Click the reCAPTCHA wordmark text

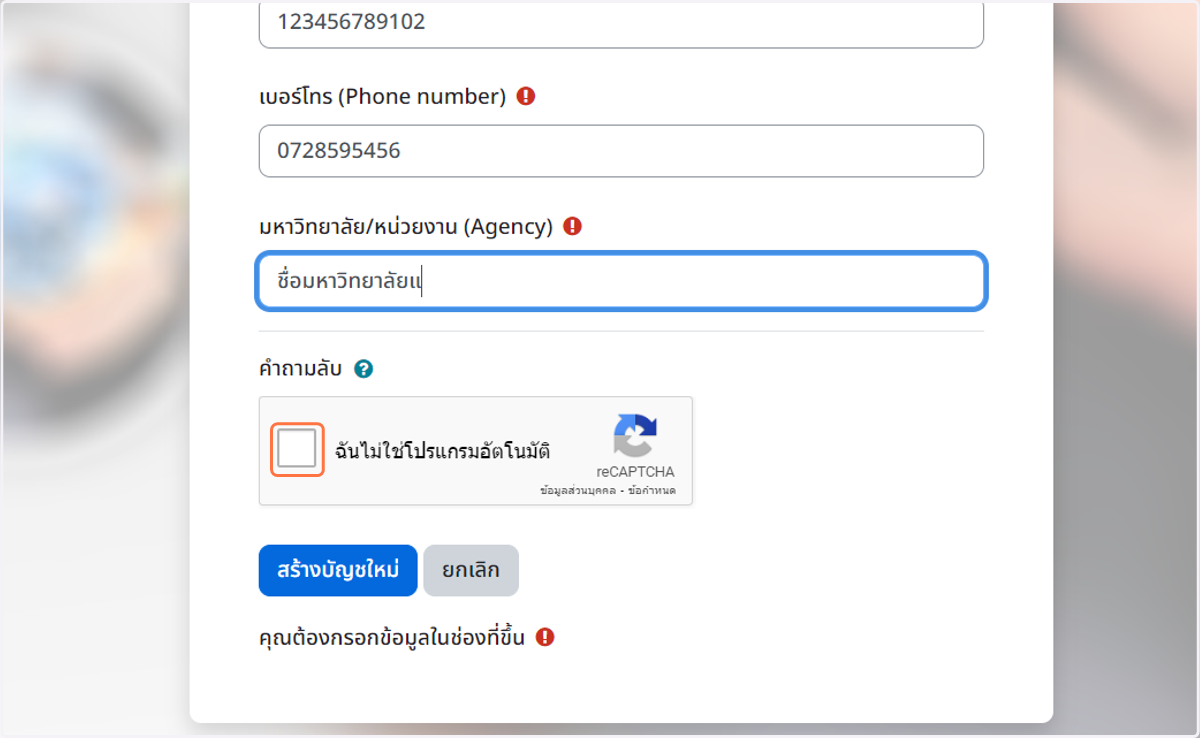[636, 472]
